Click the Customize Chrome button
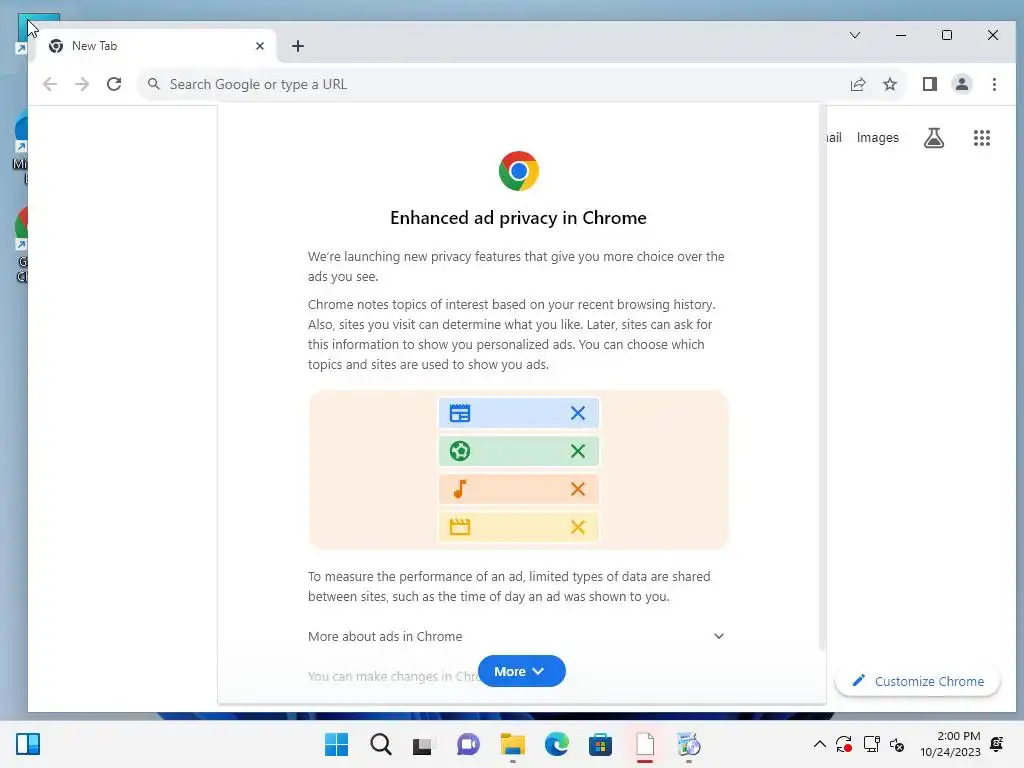Image resolution: width=1024 pixels, height=768 pixels. click(x=918, y=681)
